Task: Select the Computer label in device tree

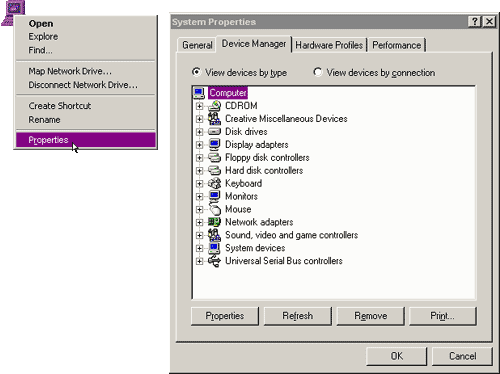Action: 228,93
